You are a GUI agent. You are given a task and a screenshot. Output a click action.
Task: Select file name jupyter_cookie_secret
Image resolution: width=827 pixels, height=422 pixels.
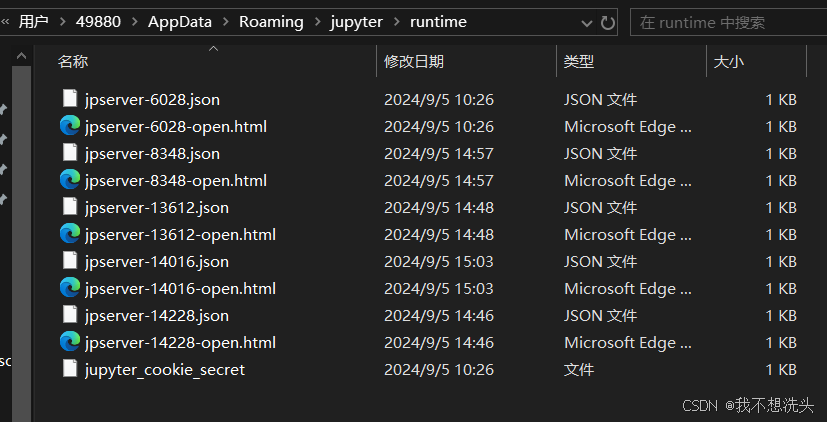(x=165, y=369)
